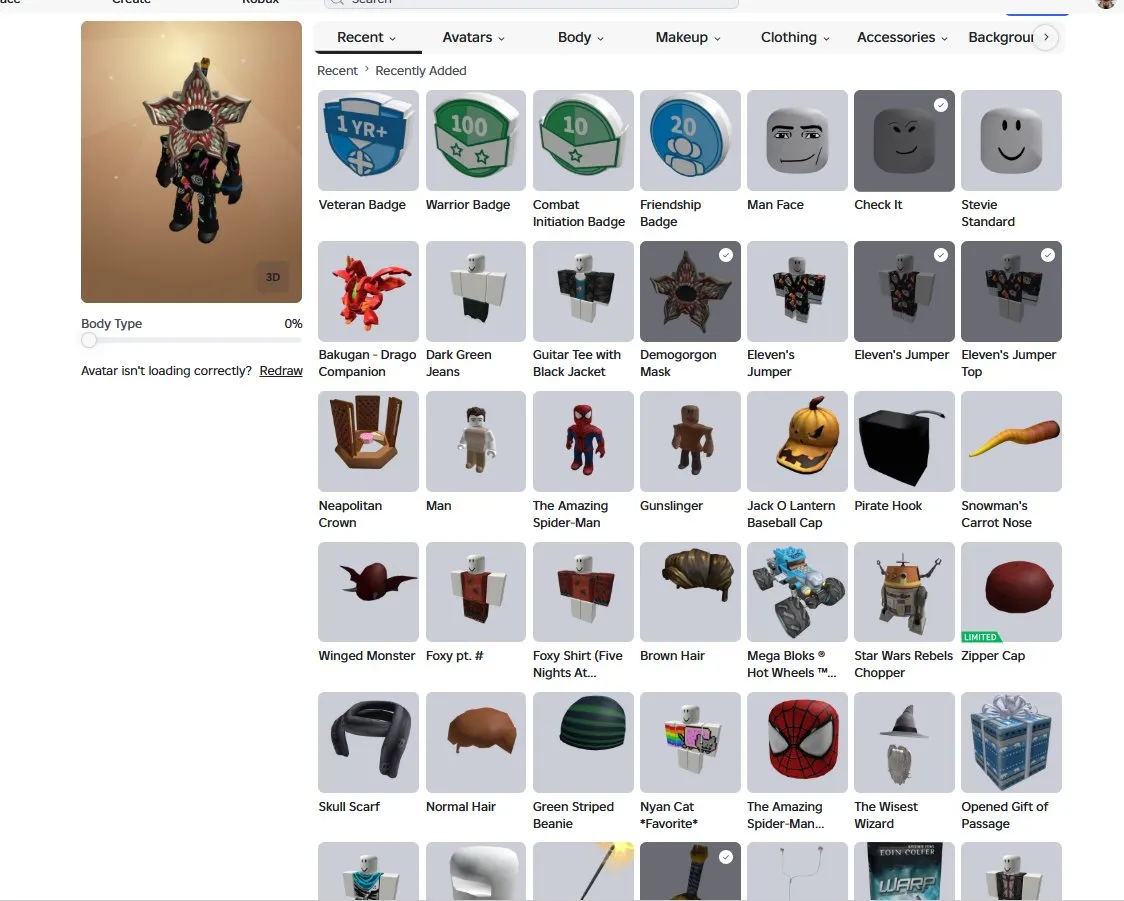Equip the Nyan Cat Favorite shirt

690,743
